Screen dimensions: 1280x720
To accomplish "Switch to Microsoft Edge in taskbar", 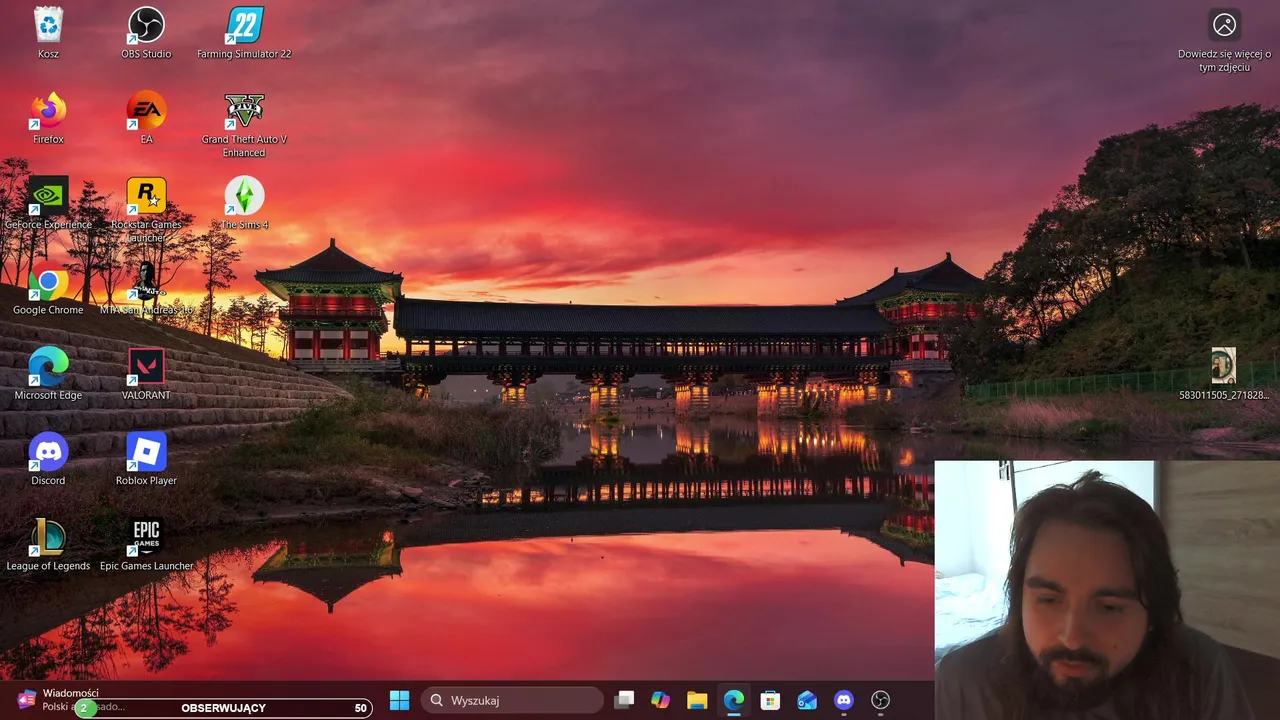I will tap(734, 700).
